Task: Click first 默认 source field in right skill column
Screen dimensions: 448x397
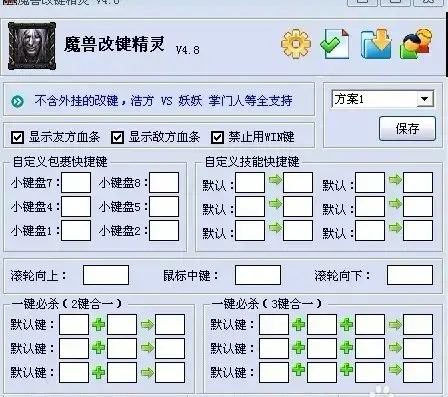Action: click(370, 182)
